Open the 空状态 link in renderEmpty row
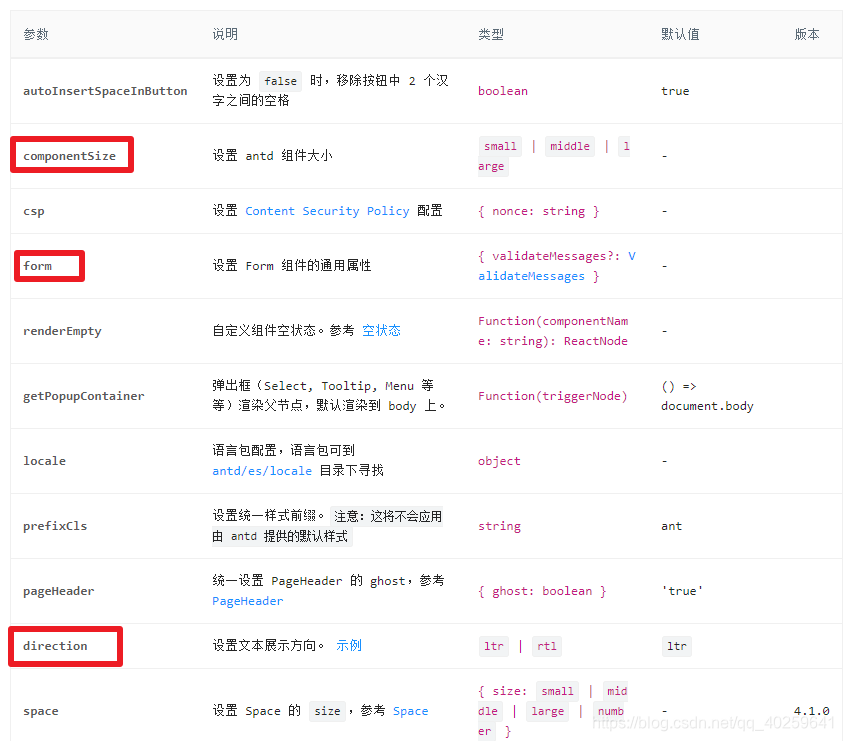This screenshot has height=741, width=843. click(x=381, y=330)
